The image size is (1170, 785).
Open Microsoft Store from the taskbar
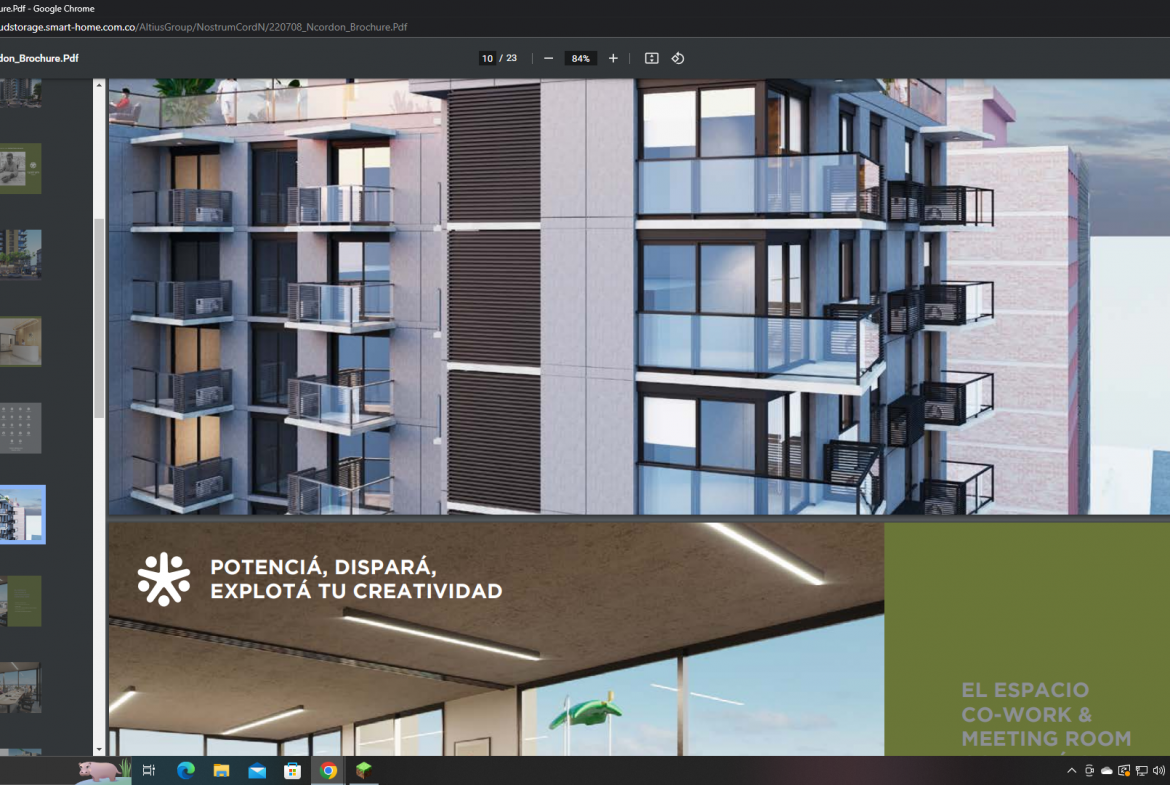(x=293, y=771)
